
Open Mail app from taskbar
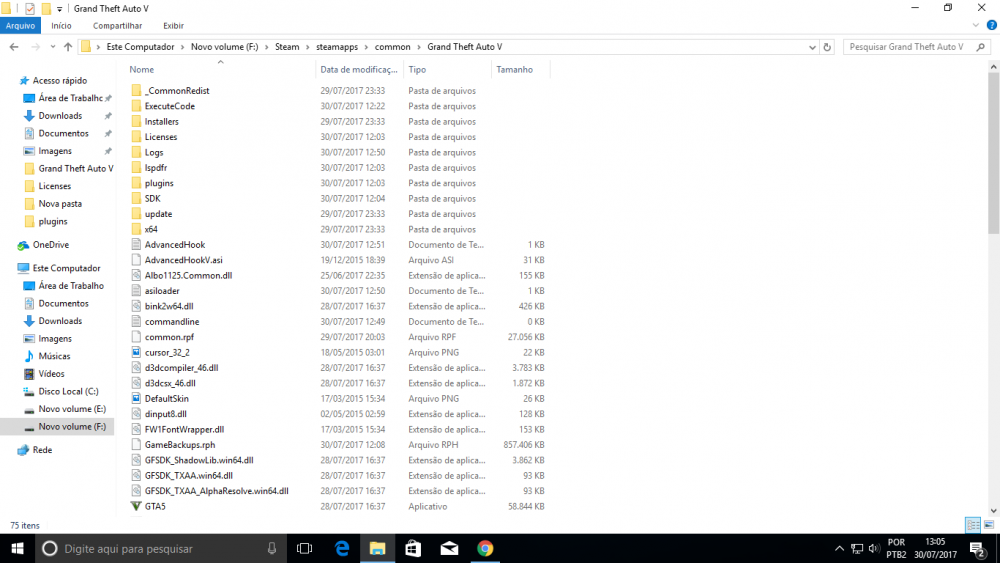449,548
